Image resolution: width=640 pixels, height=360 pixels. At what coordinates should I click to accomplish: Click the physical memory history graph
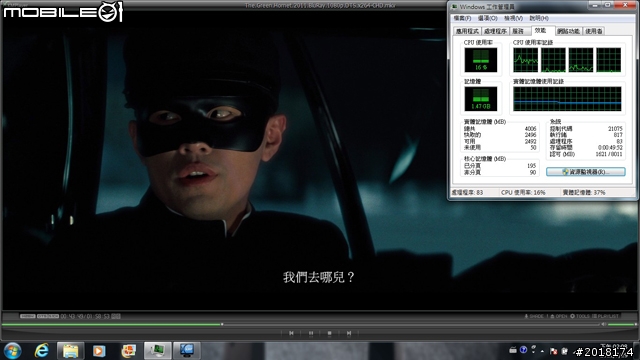tap(567, 99)
